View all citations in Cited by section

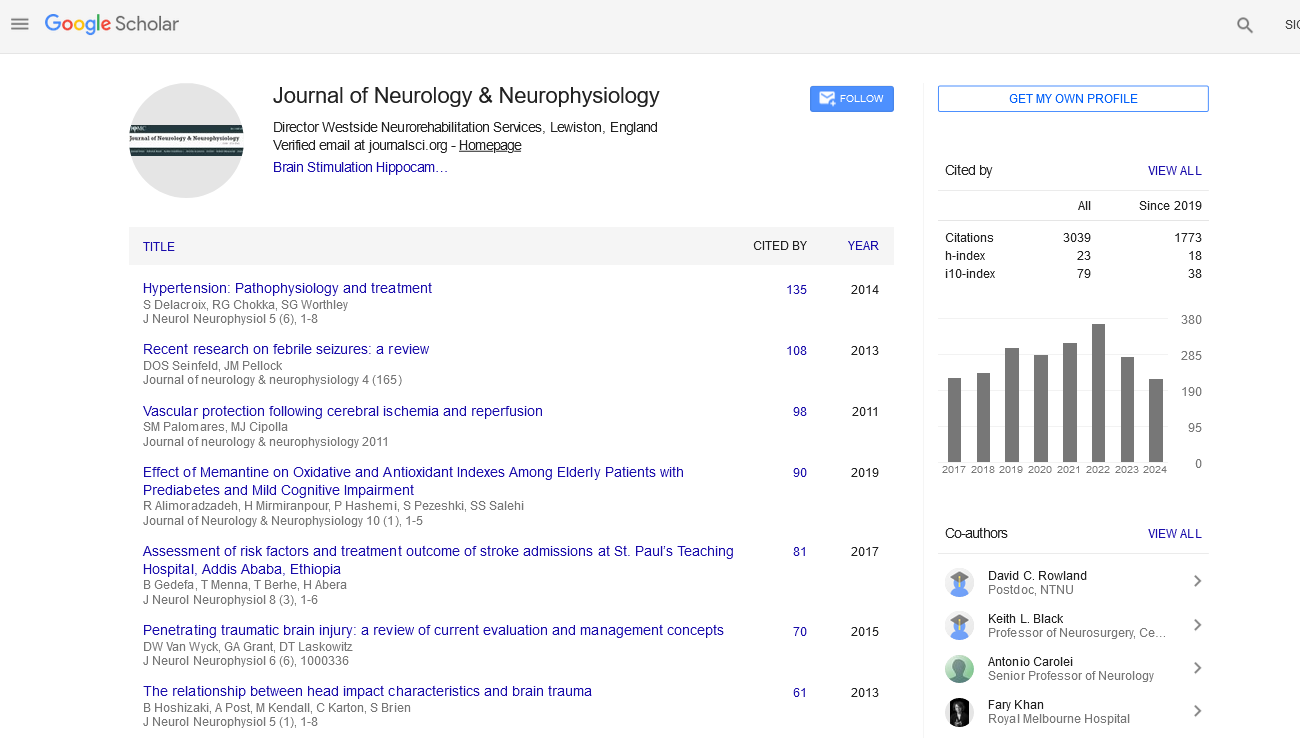click(x=1174, y=171)
